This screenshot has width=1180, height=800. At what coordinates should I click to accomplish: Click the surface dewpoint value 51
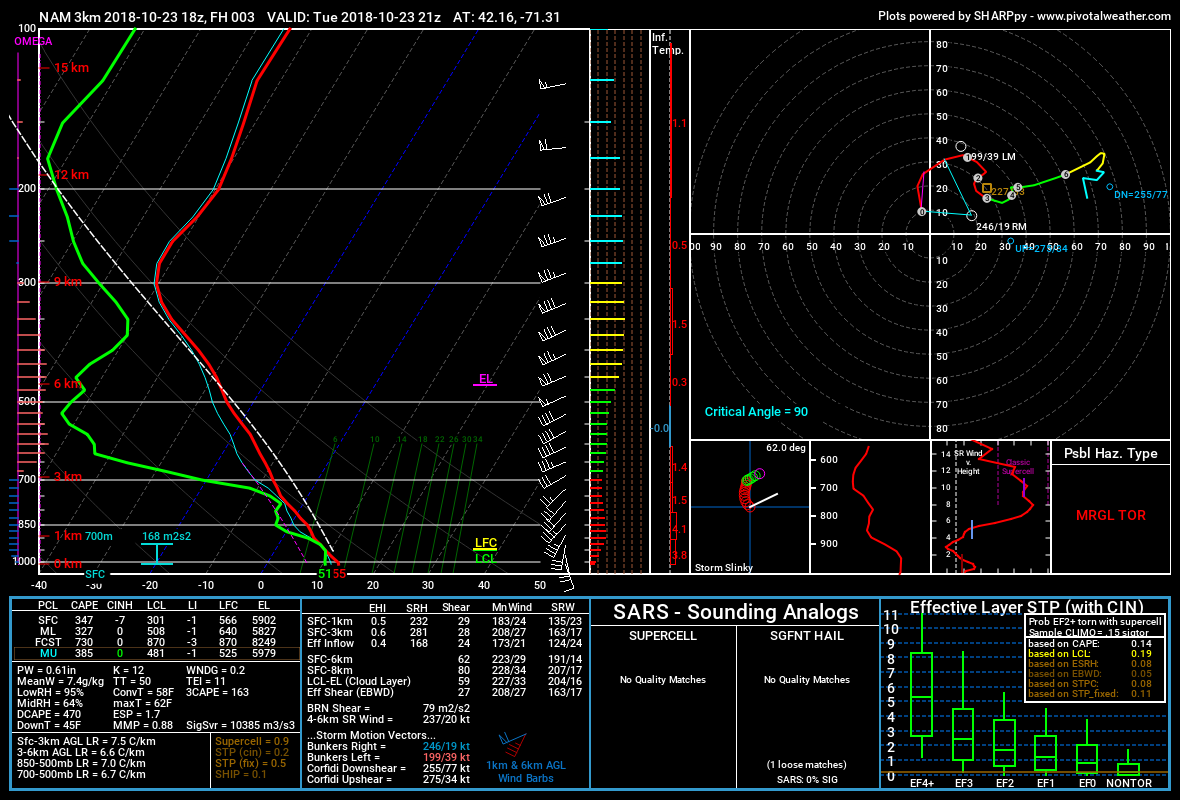(x=324, y=573)
